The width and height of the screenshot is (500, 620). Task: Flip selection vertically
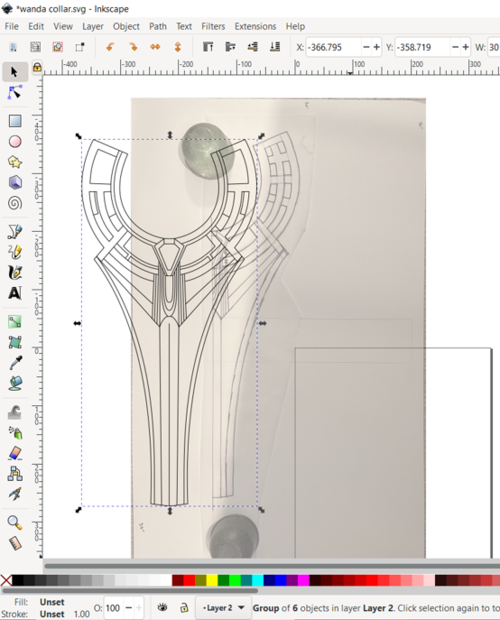point(178,47)
